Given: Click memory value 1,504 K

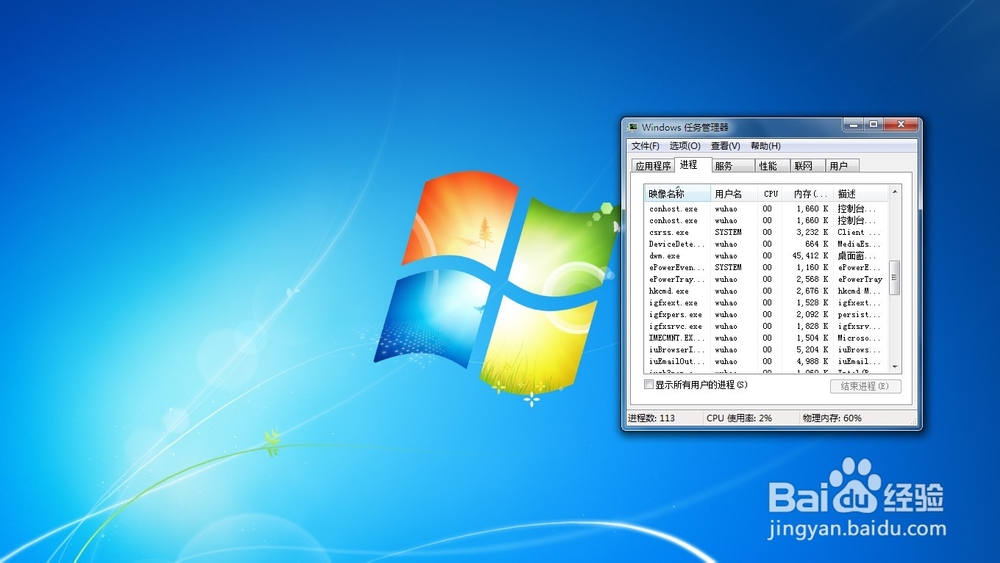Looking at the screenshot, I should (x=812, y=338).
